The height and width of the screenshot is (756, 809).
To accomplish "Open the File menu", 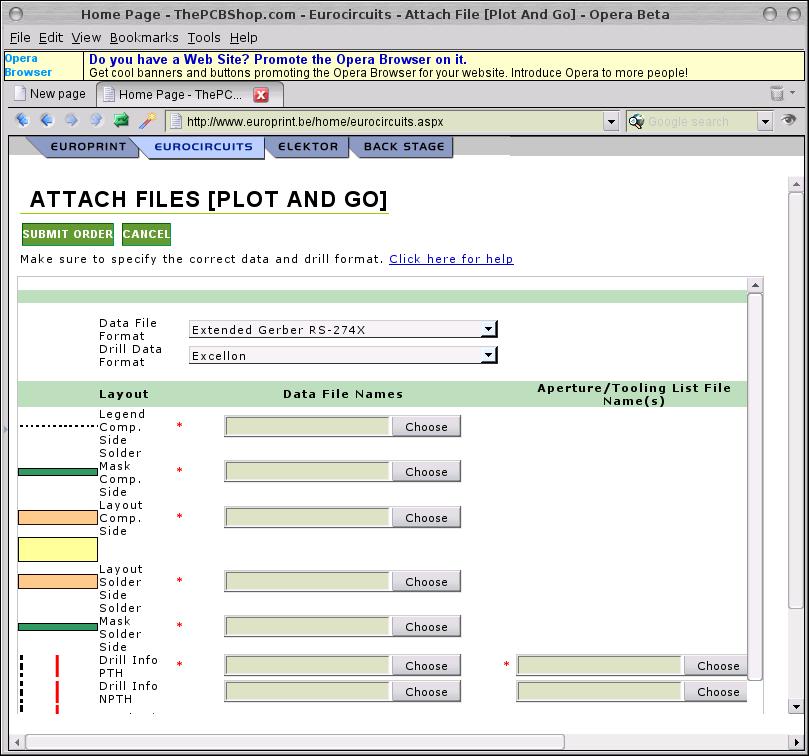I will pos(20,38).
